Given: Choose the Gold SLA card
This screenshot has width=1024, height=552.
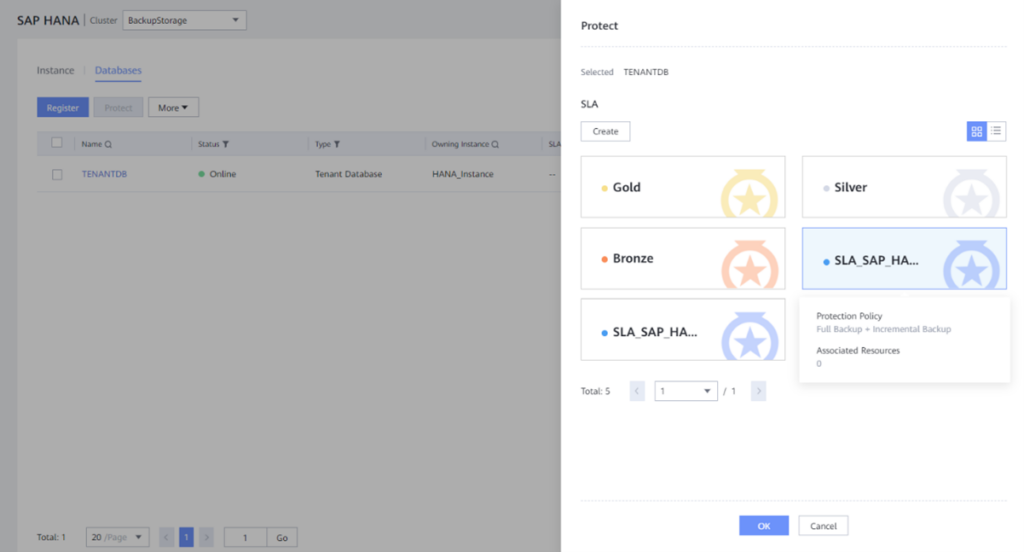Looking at the screenshot, I should click(682, 187).
